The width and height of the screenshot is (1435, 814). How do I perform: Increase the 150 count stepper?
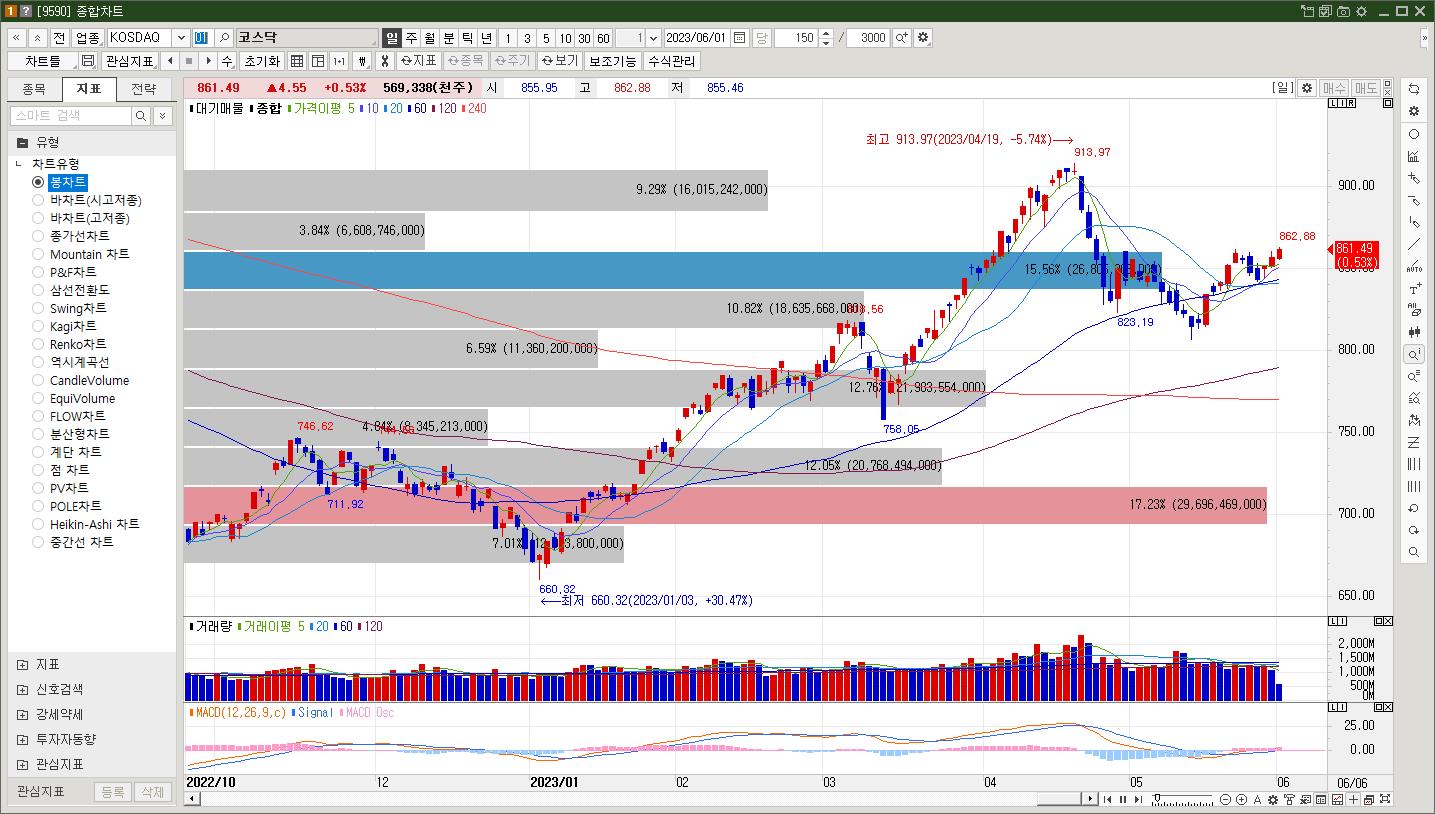click(x=825, y=33)
